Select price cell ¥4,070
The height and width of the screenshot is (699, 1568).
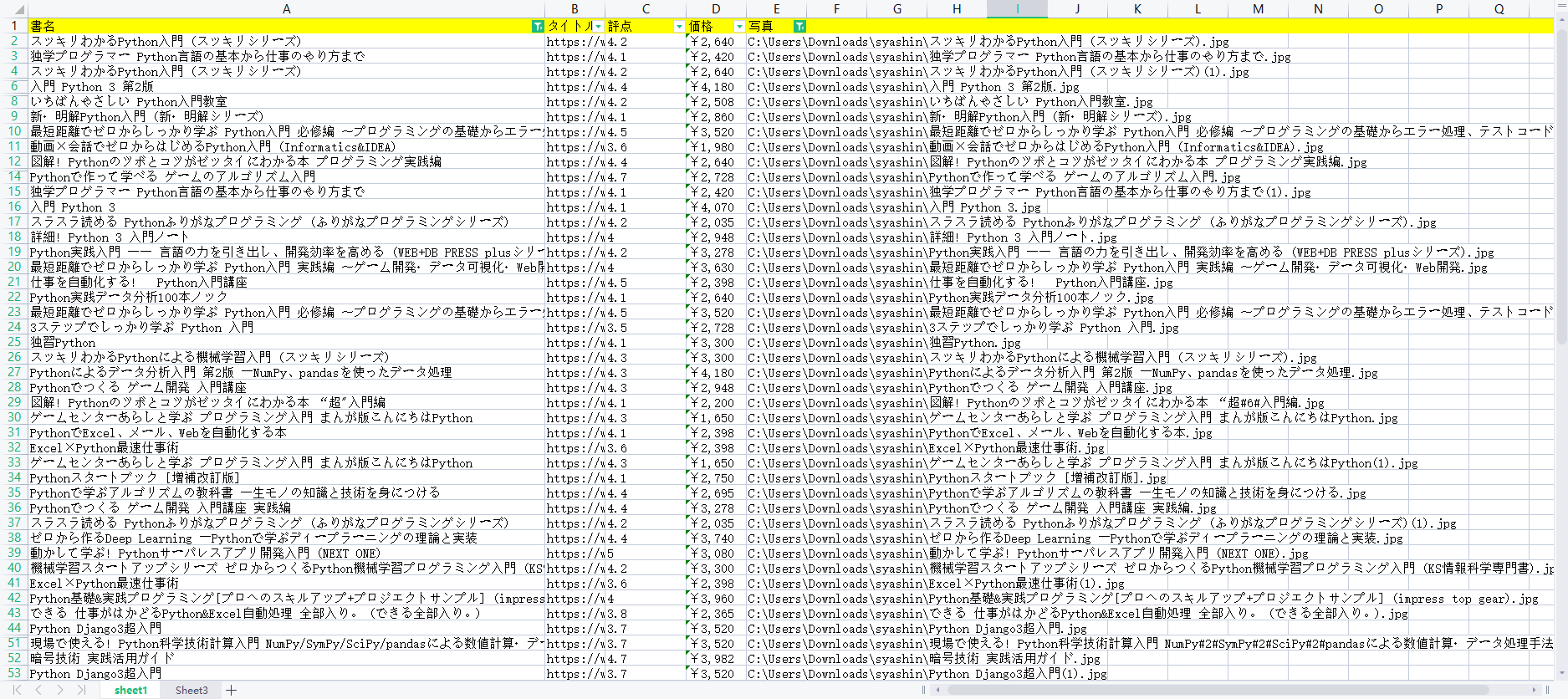[716, 207]
